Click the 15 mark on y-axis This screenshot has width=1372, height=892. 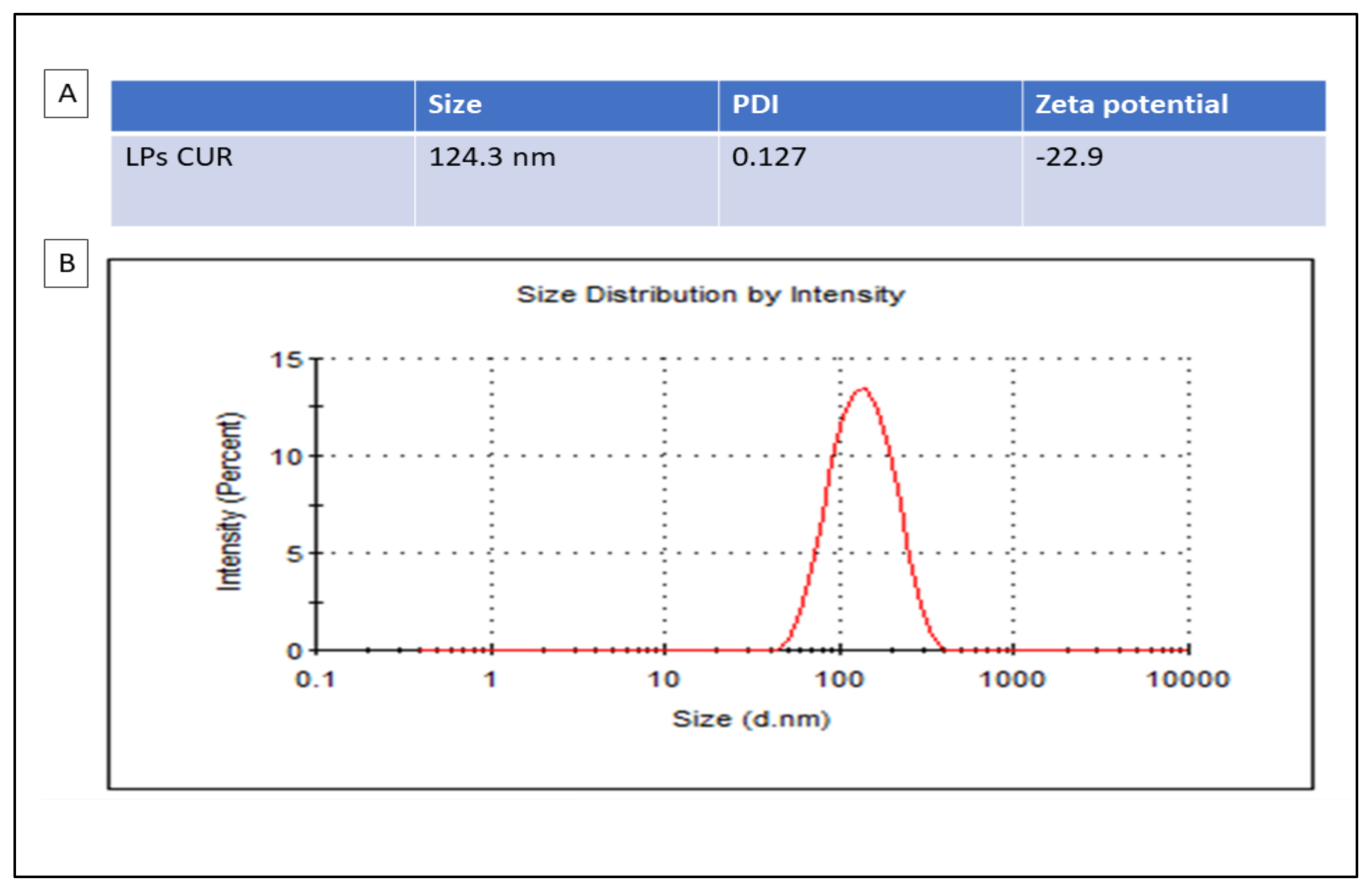point(288,359)
